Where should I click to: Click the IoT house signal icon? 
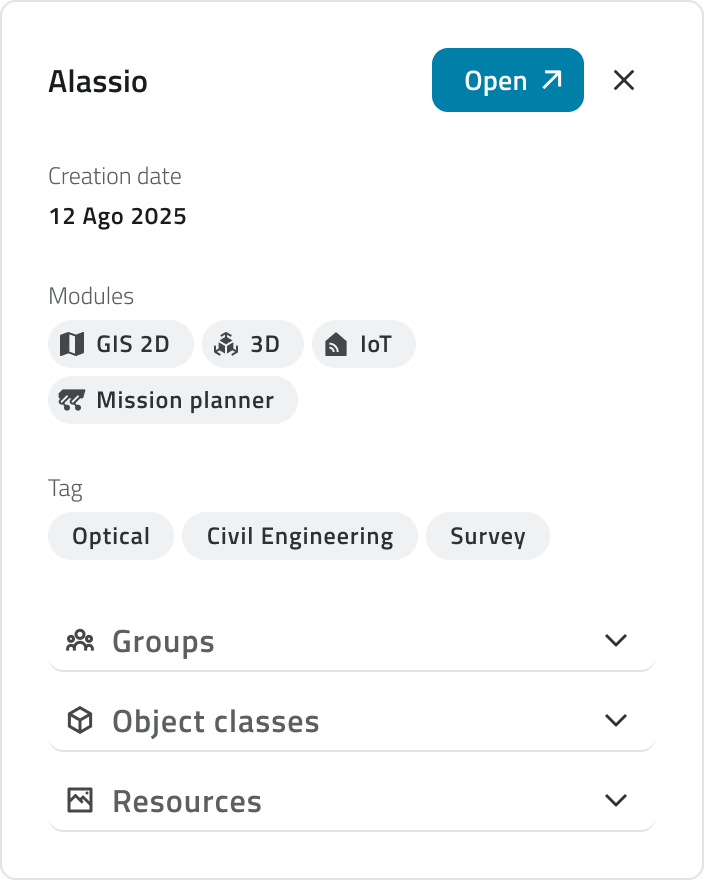[x=336, y=345]
